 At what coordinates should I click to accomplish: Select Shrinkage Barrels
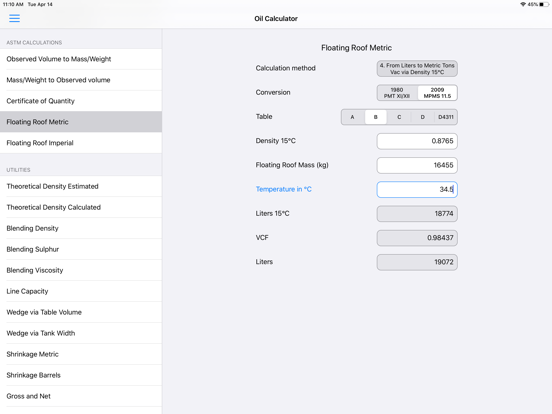(x=81, y=375)
